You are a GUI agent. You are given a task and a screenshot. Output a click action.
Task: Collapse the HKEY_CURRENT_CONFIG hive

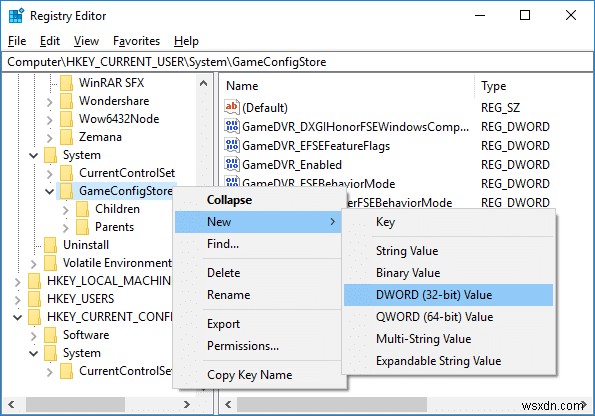17,317
